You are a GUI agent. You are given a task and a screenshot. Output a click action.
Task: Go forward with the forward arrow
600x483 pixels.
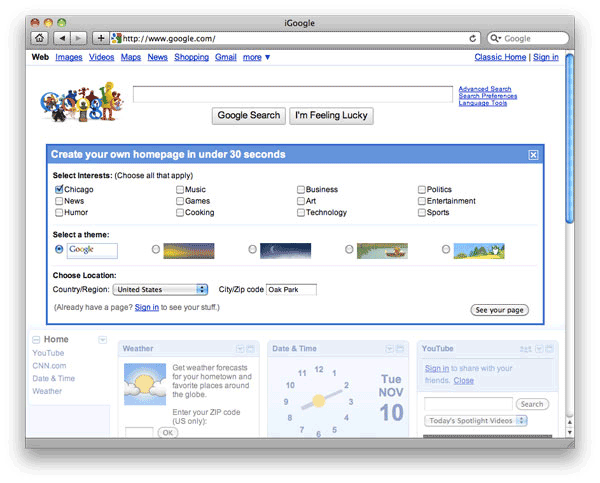(78, 38)
